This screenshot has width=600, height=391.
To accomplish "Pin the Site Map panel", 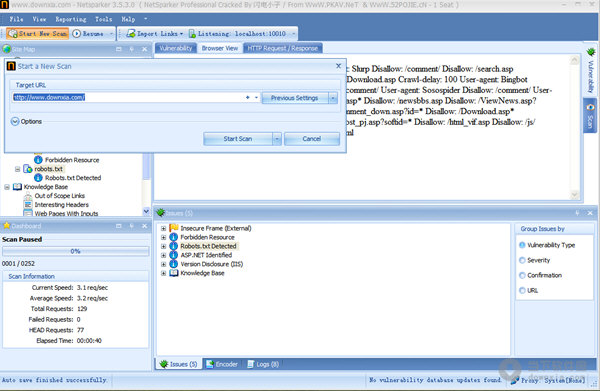I will point(132,49).
